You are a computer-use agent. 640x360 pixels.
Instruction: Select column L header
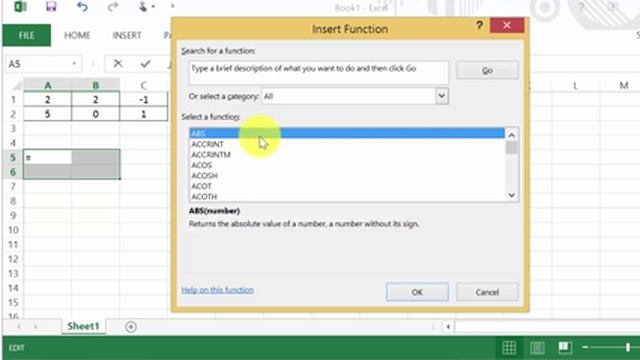coord(576,85)
